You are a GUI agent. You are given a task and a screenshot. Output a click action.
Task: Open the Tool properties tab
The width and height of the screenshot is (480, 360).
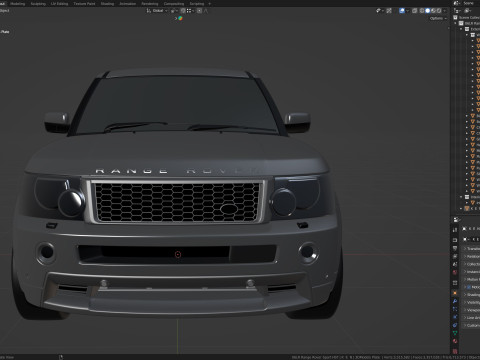pos(455,230)
